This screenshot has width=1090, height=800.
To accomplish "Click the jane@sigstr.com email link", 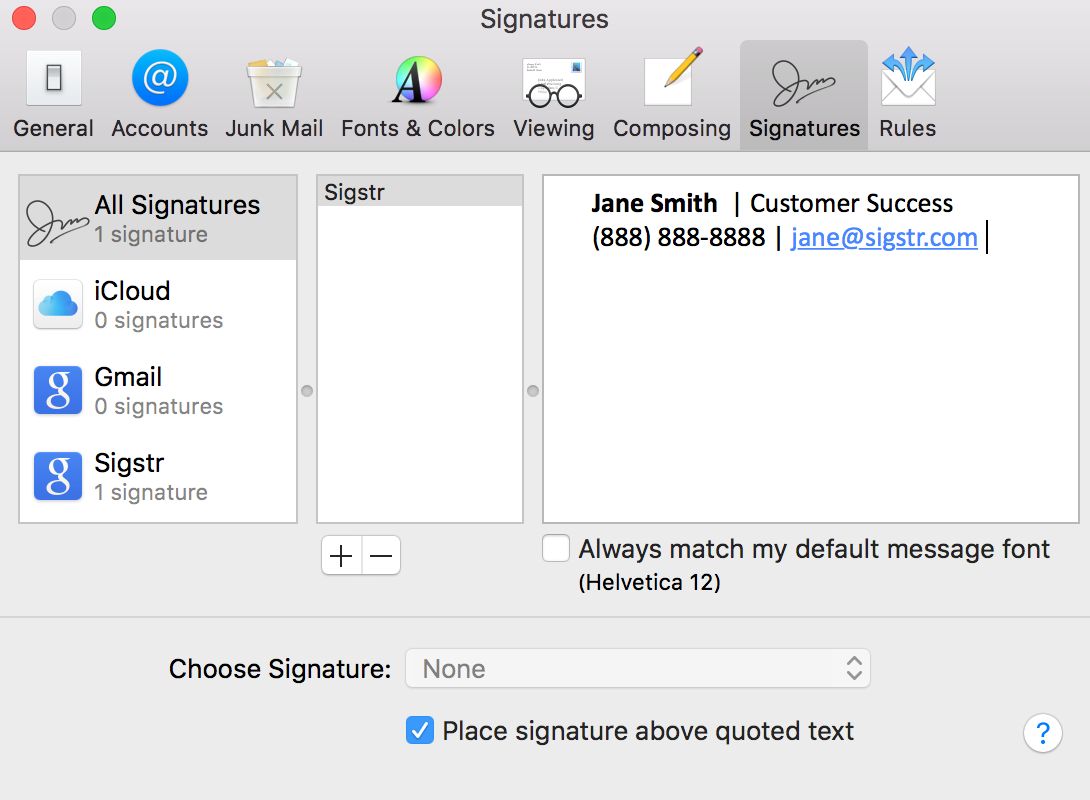I will click(884, 238).
